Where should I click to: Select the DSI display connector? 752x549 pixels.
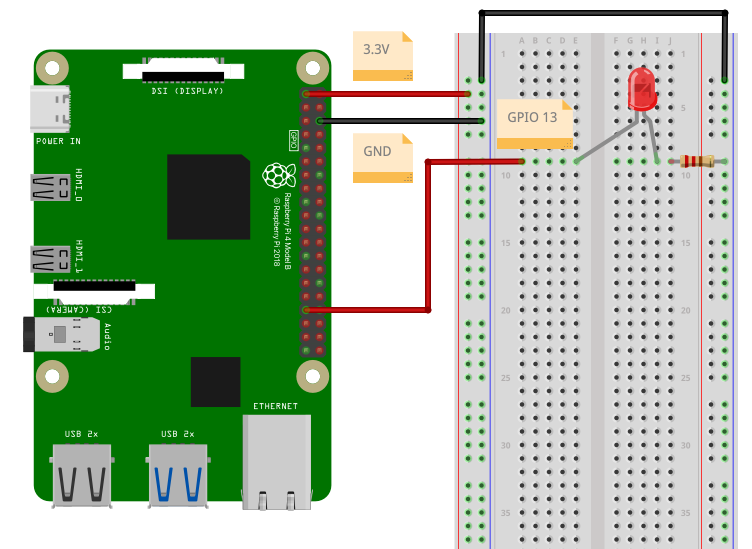click(183, 71)
